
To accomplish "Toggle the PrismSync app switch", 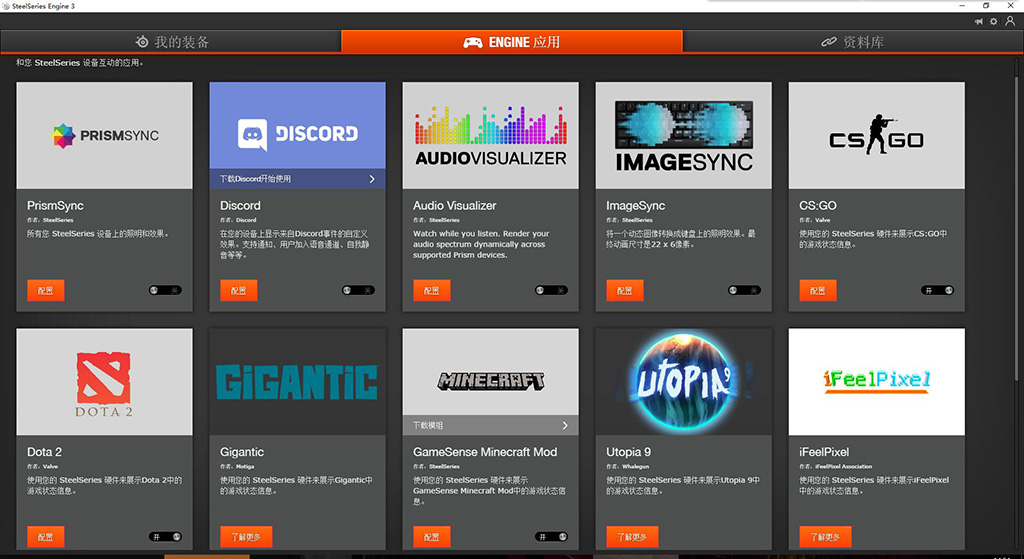I will (164, 290).
